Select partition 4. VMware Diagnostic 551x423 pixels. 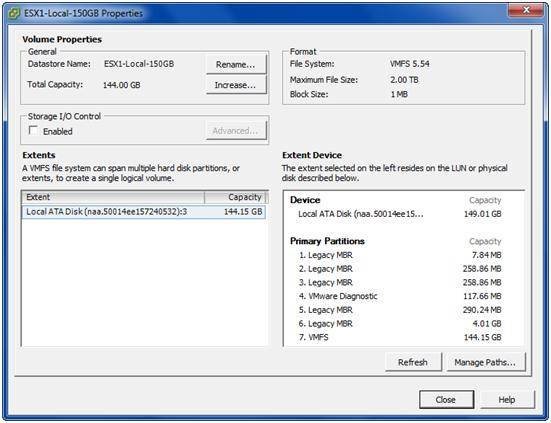tap(338, 296)
